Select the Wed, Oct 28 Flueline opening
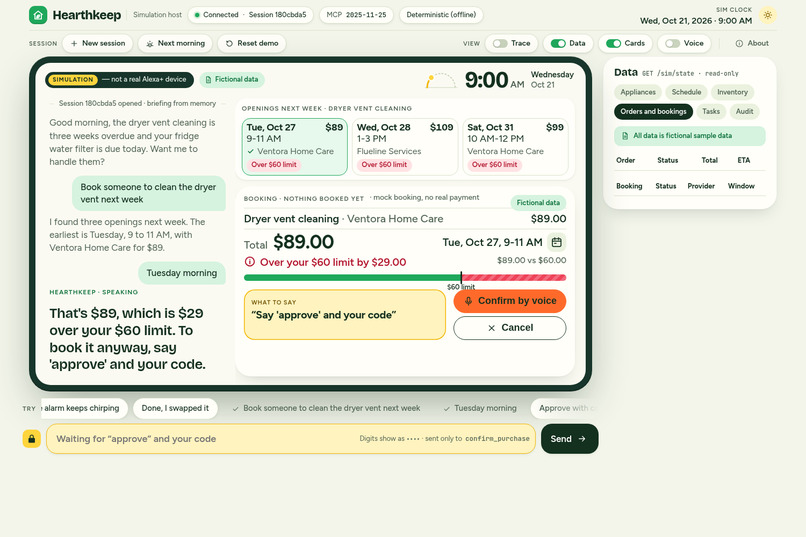 click(x=405, y=146)
